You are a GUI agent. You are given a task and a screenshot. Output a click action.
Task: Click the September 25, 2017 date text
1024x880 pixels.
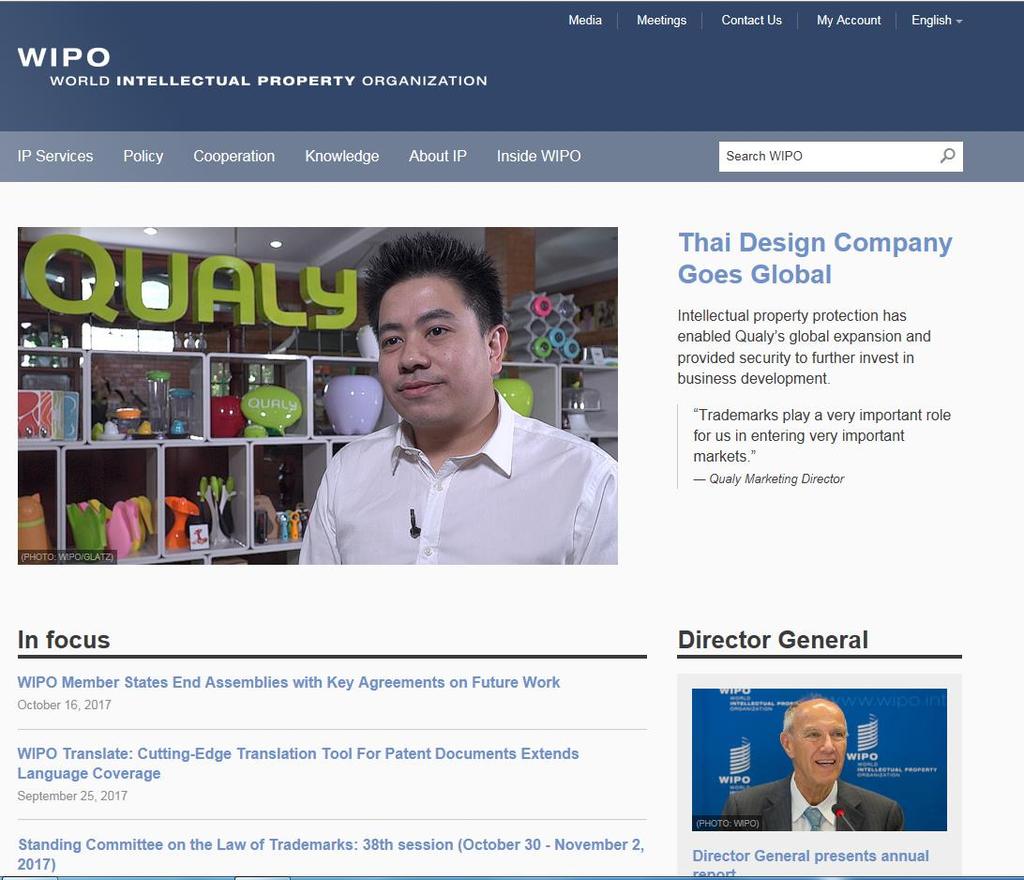[72, 796]
